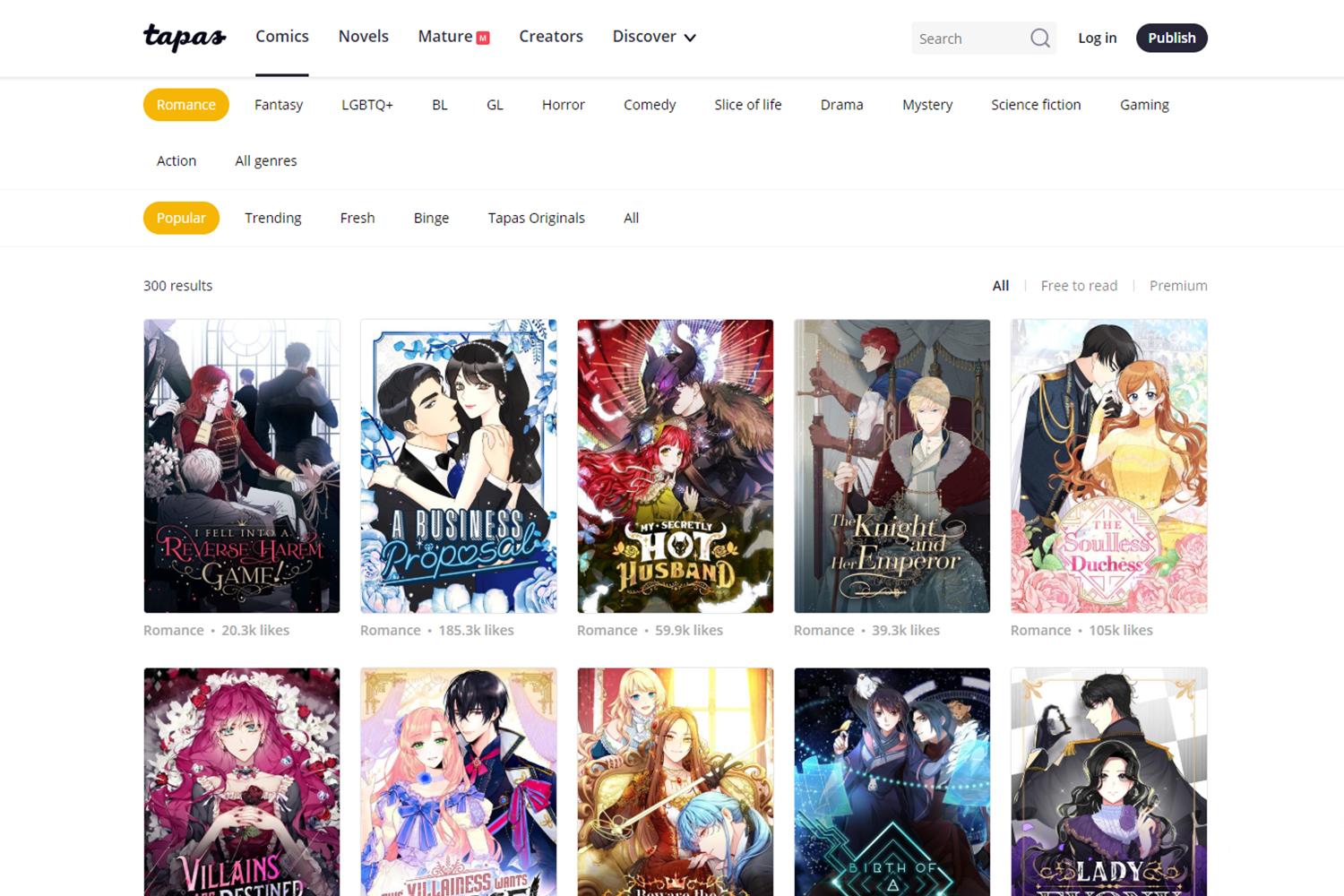Viewport: 1344px width, 896px height.
Task: Select the Romance genre filter
Action: point(186,105)
